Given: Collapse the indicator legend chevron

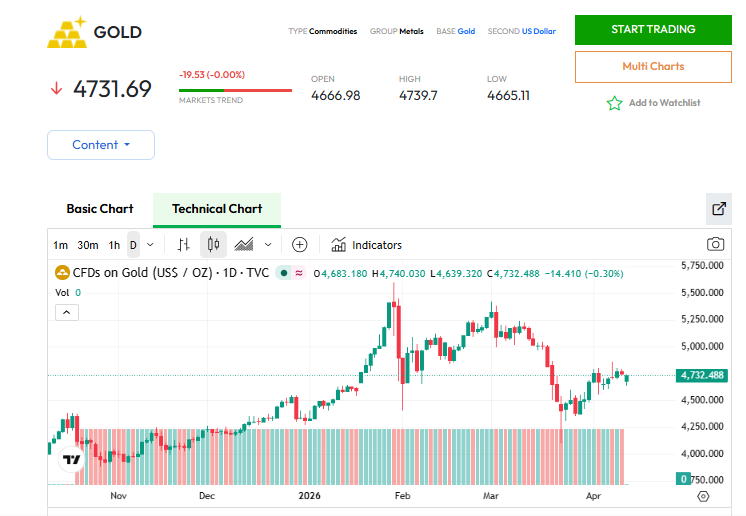Looking at the screenshot, I should [x=65, y=312].
